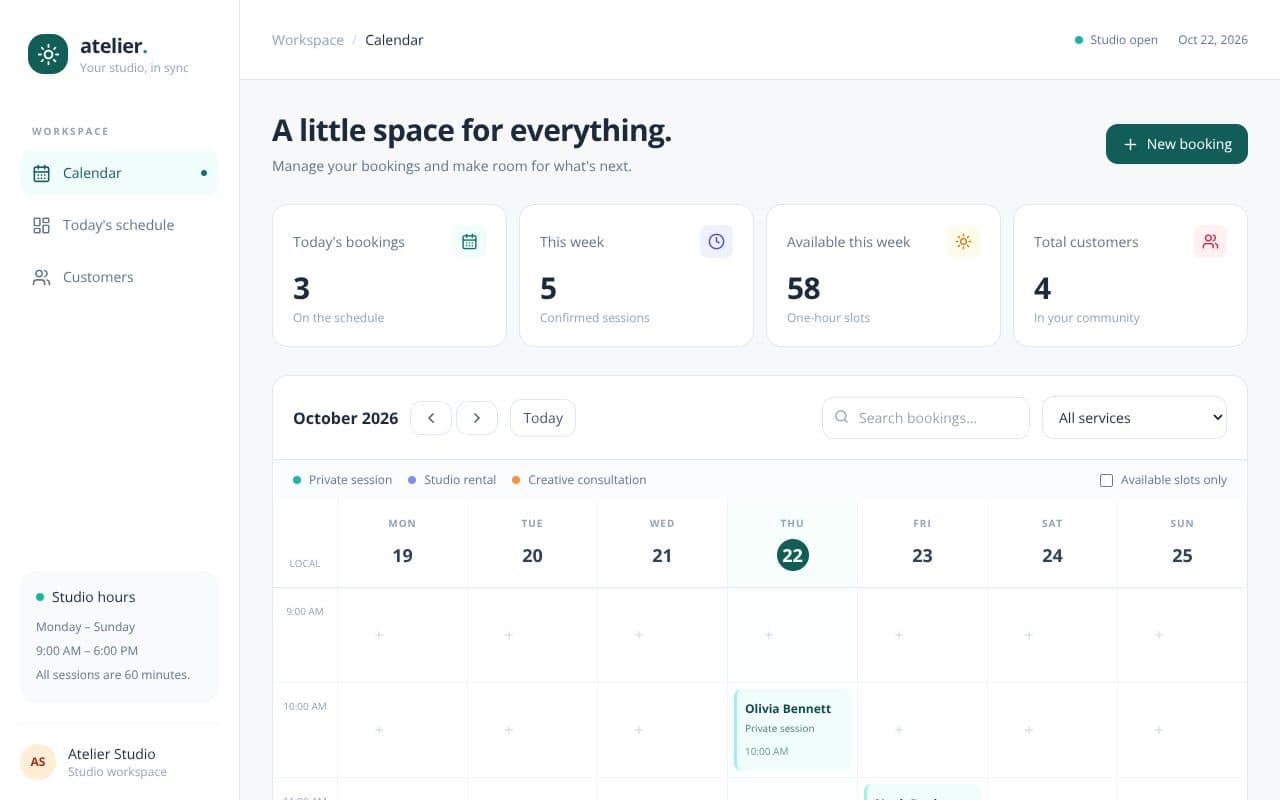Open Olivia Bennett's private session booking
Viewport: 1280px width, 800px height.
(792, 730)
